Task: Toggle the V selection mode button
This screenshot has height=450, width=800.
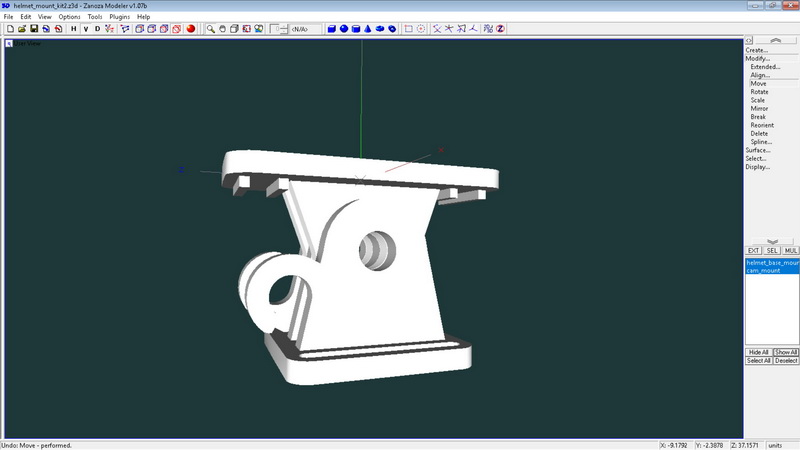Action: pyautogui.click(x=85, y=29)
